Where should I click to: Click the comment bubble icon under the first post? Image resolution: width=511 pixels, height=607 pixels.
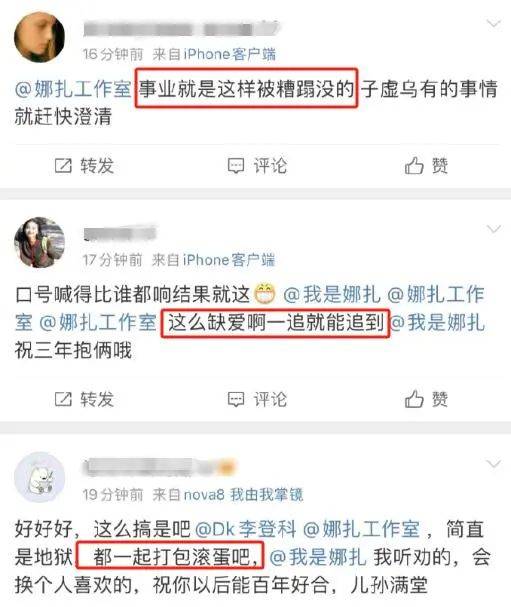click(236, 166)
